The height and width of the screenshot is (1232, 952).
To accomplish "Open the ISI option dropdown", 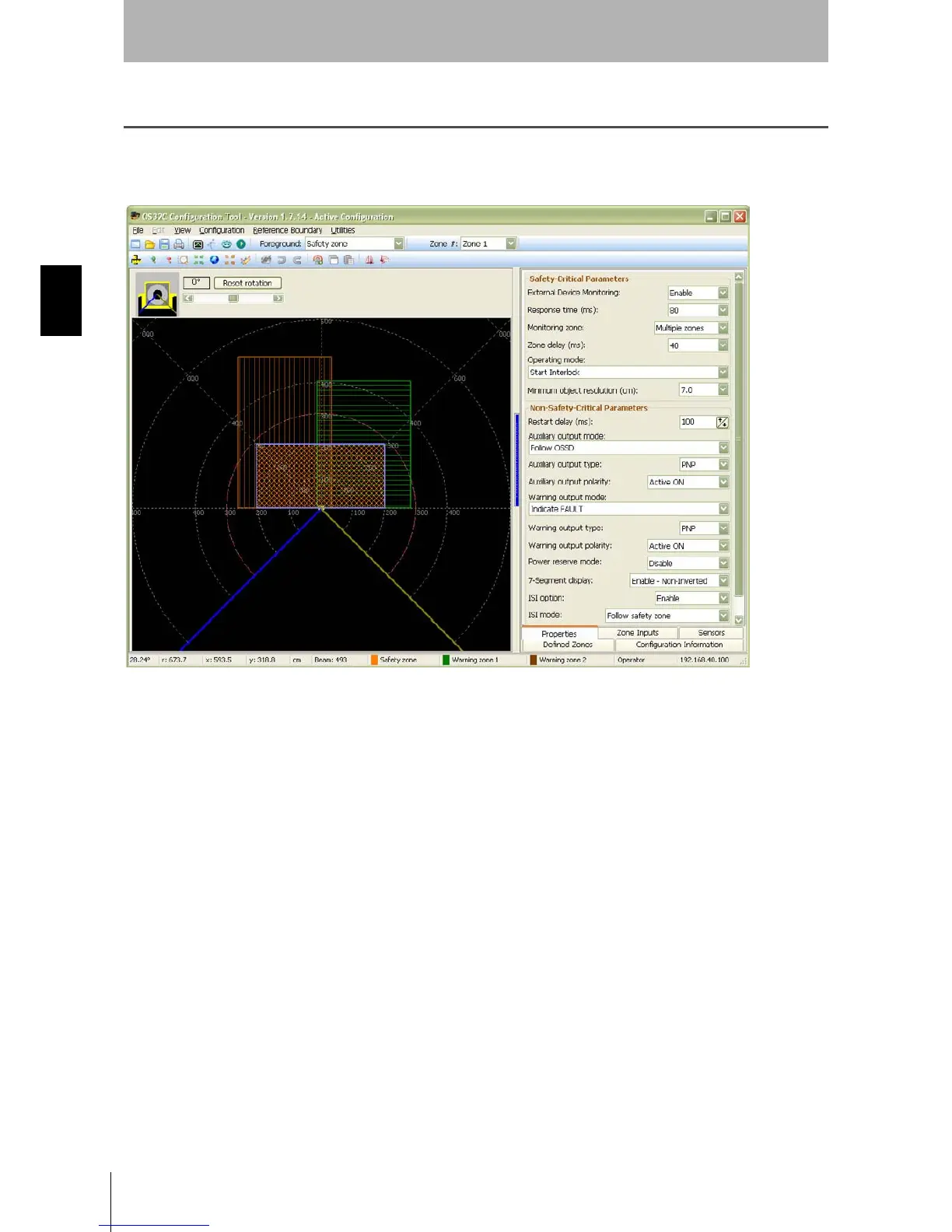I will (723, 598).
